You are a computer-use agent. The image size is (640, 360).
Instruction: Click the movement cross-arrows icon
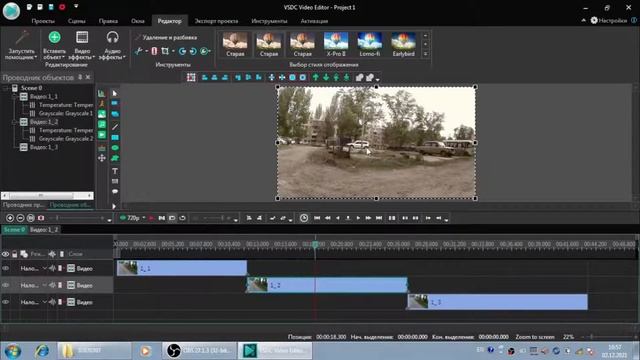pos(102,158)
